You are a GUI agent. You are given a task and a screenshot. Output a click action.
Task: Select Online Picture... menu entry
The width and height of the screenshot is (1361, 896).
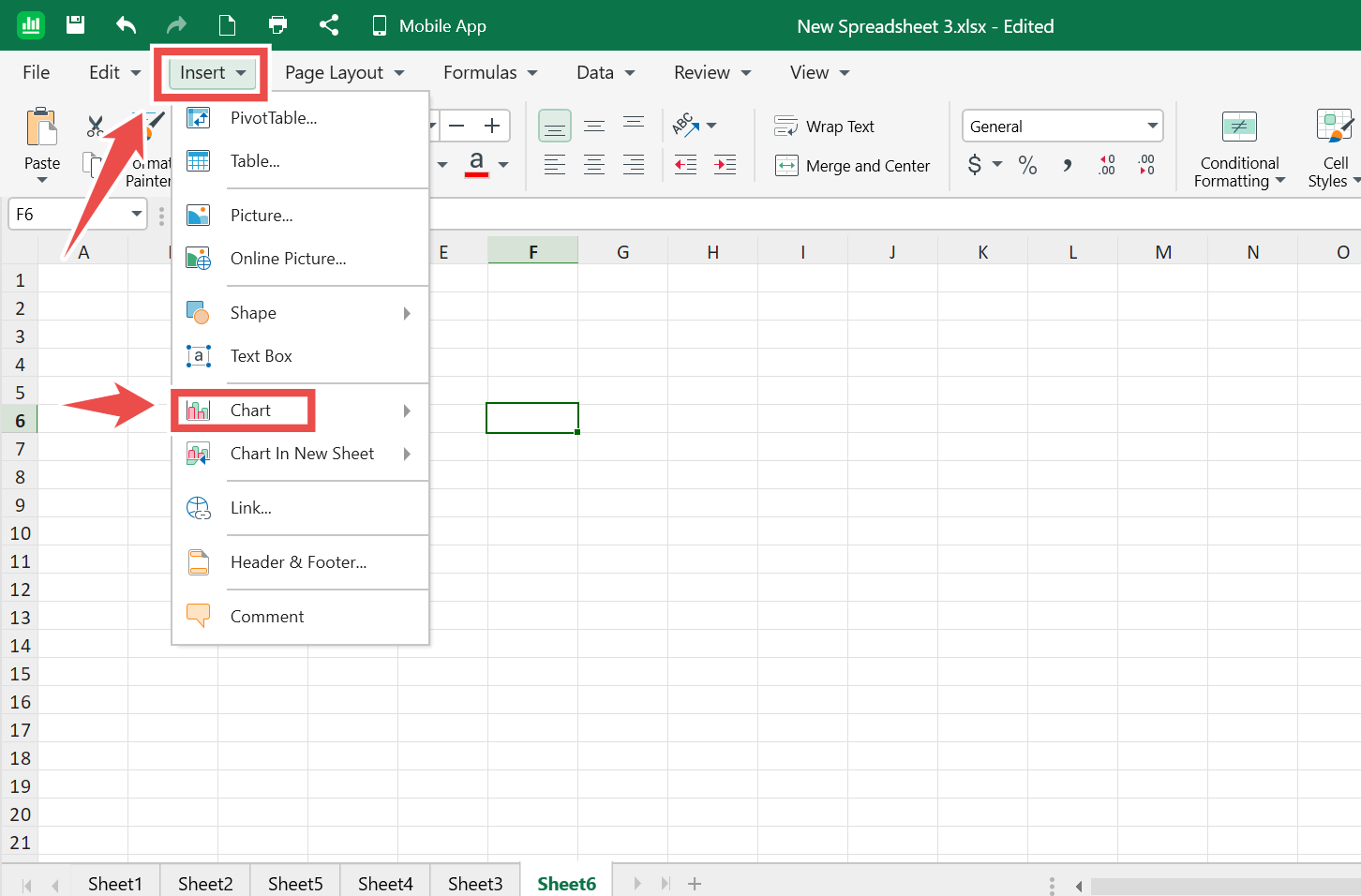[x=301, y=258]
